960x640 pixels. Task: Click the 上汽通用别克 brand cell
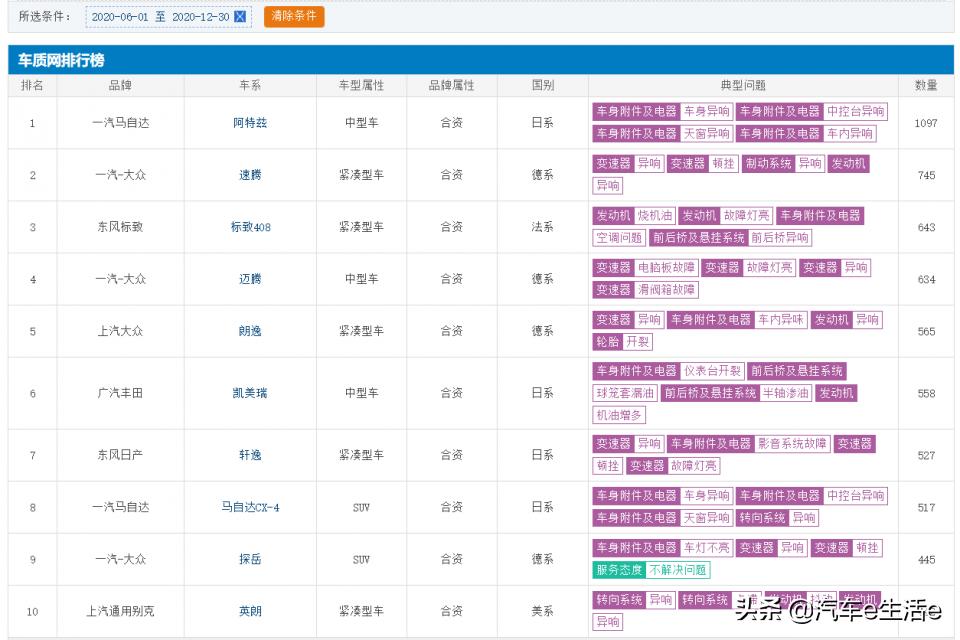point(120,611)
